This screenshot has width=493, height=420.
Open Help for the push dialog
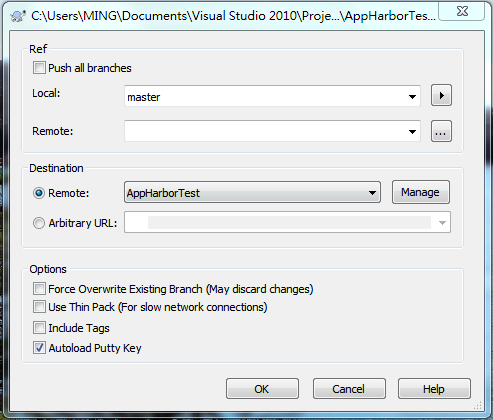tap(434, 389)
